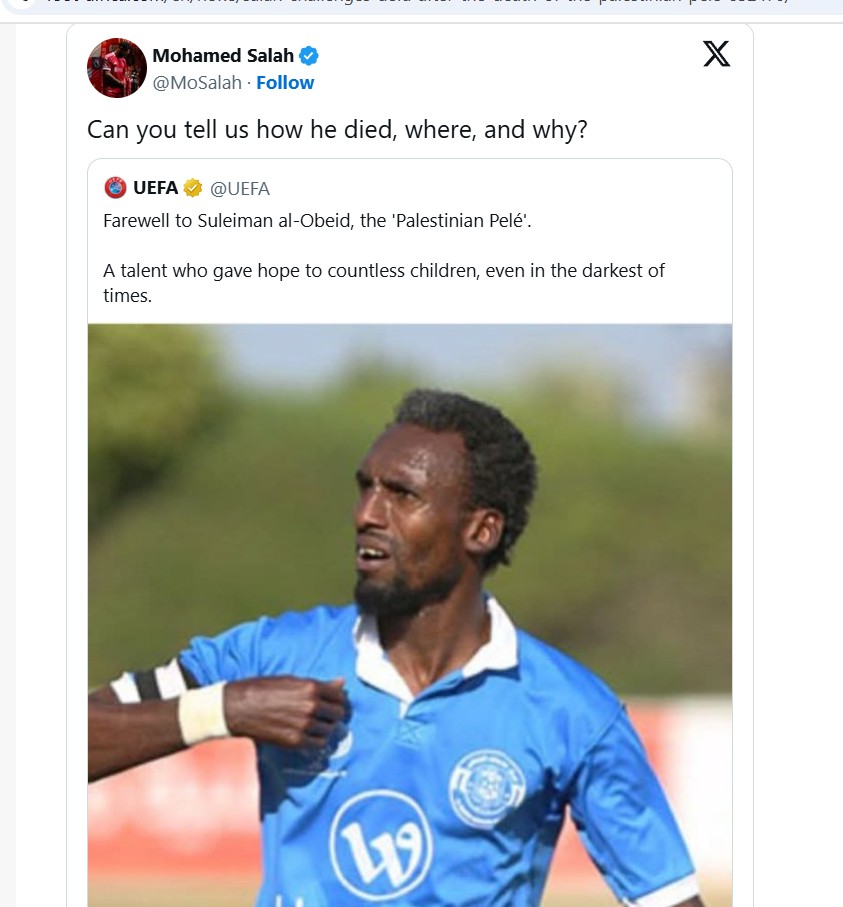Viewport: 843px width, 907px height.
Task: Visit the @MoSalah handle link
Action: (197, 83)
